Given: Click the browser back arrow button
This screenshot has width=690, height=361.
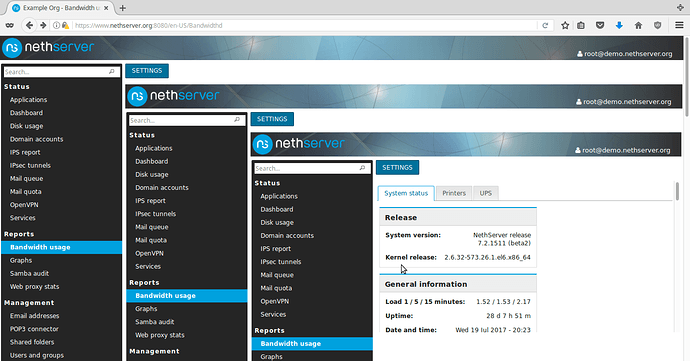Looking at the screenshot, I should pyautogui.click(x=29, y=26).
